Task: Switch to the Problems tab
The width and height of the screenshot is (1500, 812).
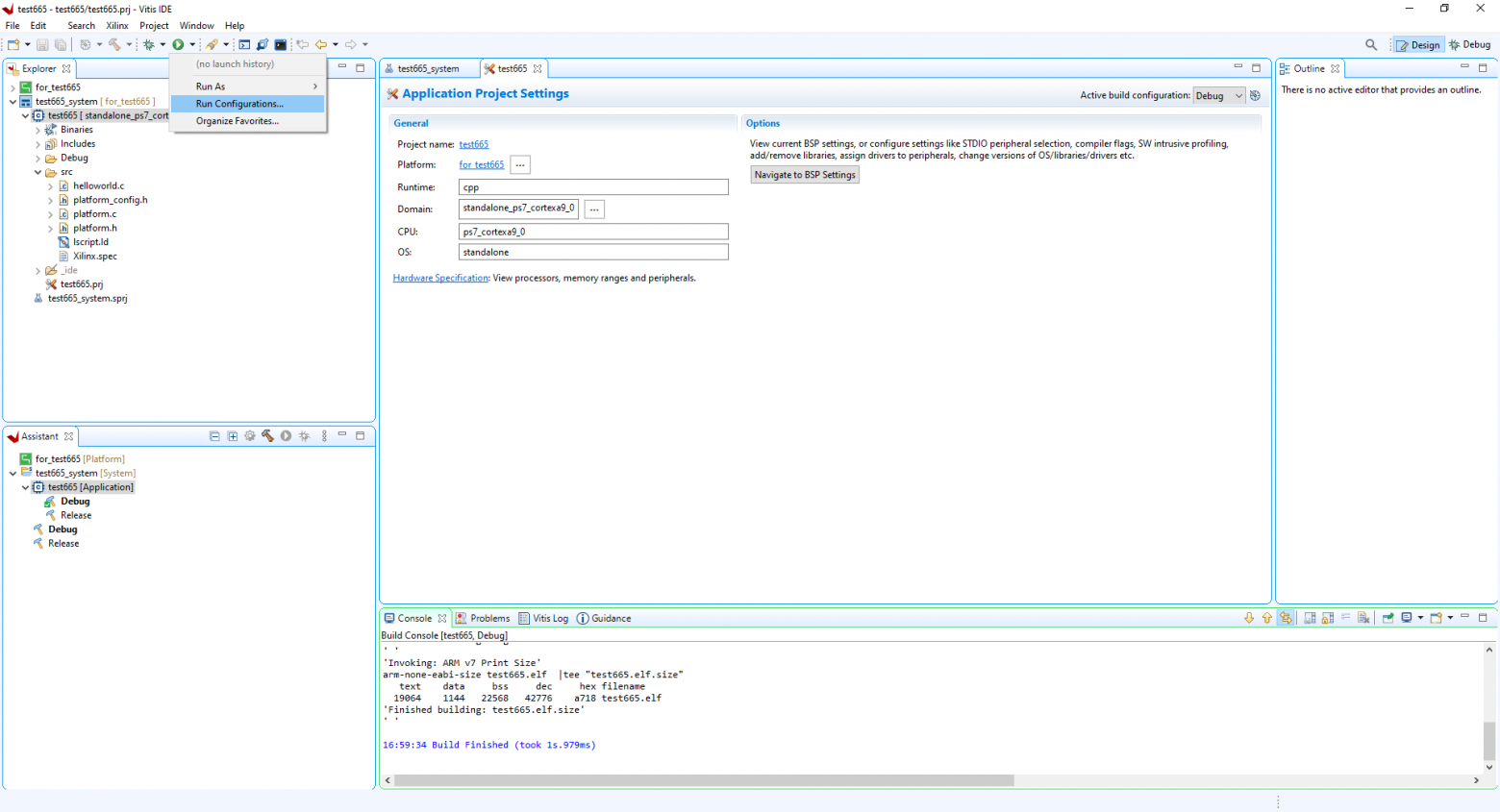Action: tap(483, 618)
